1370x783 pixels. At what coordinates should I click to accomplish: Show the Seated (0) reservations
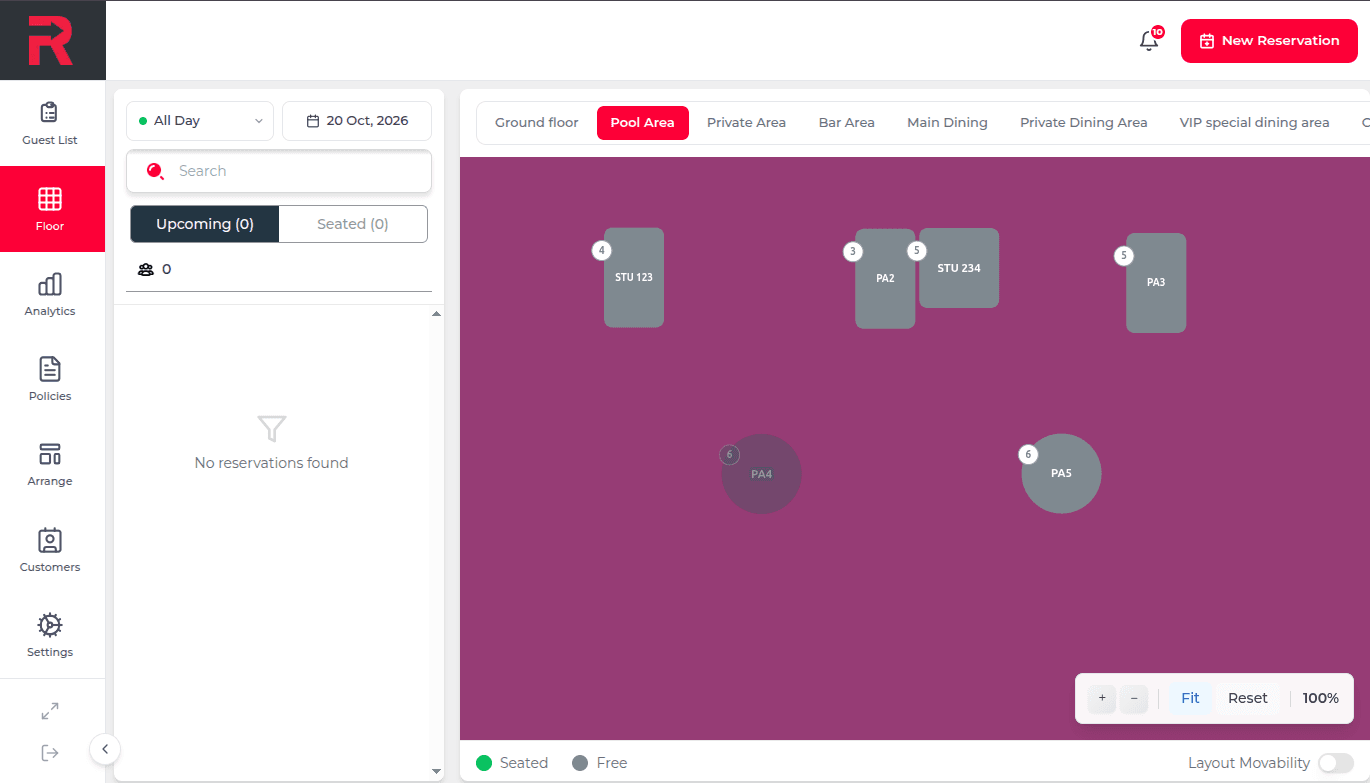(x=353, y=224)
